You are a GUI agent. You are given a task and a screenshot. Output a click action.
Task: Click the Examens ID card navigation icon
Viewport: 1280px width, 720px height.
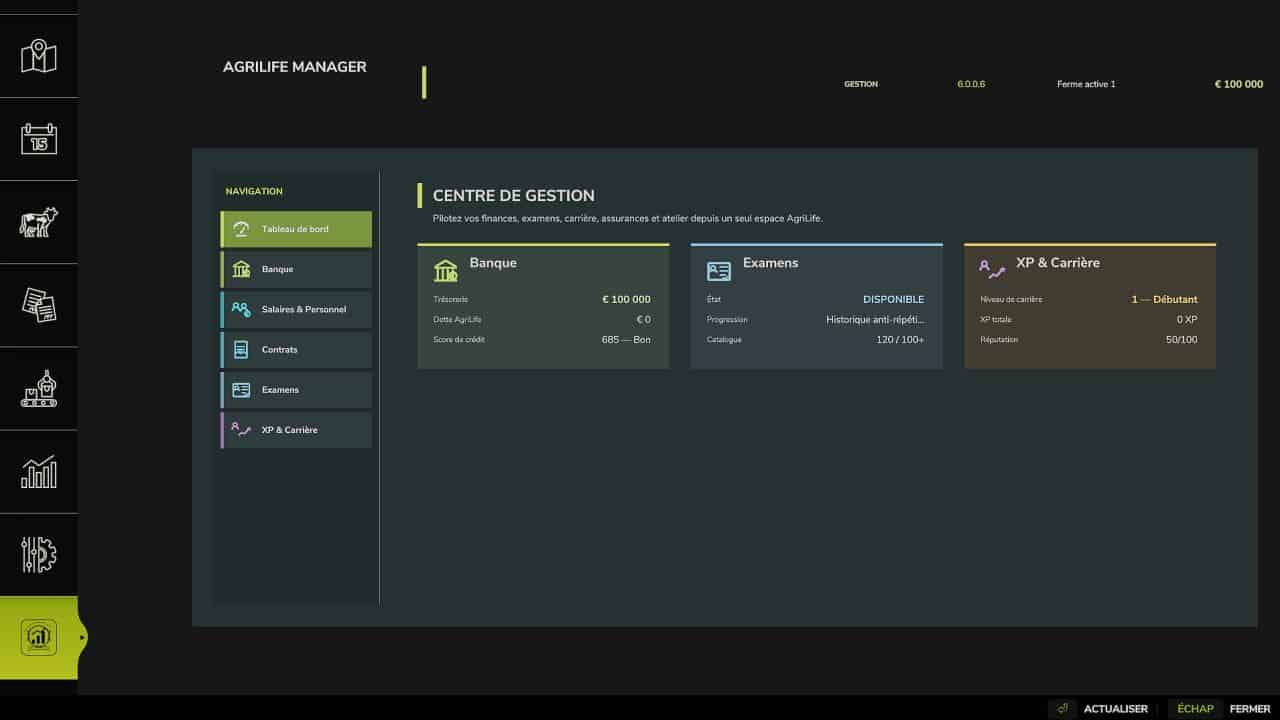[x=241, y=389]
